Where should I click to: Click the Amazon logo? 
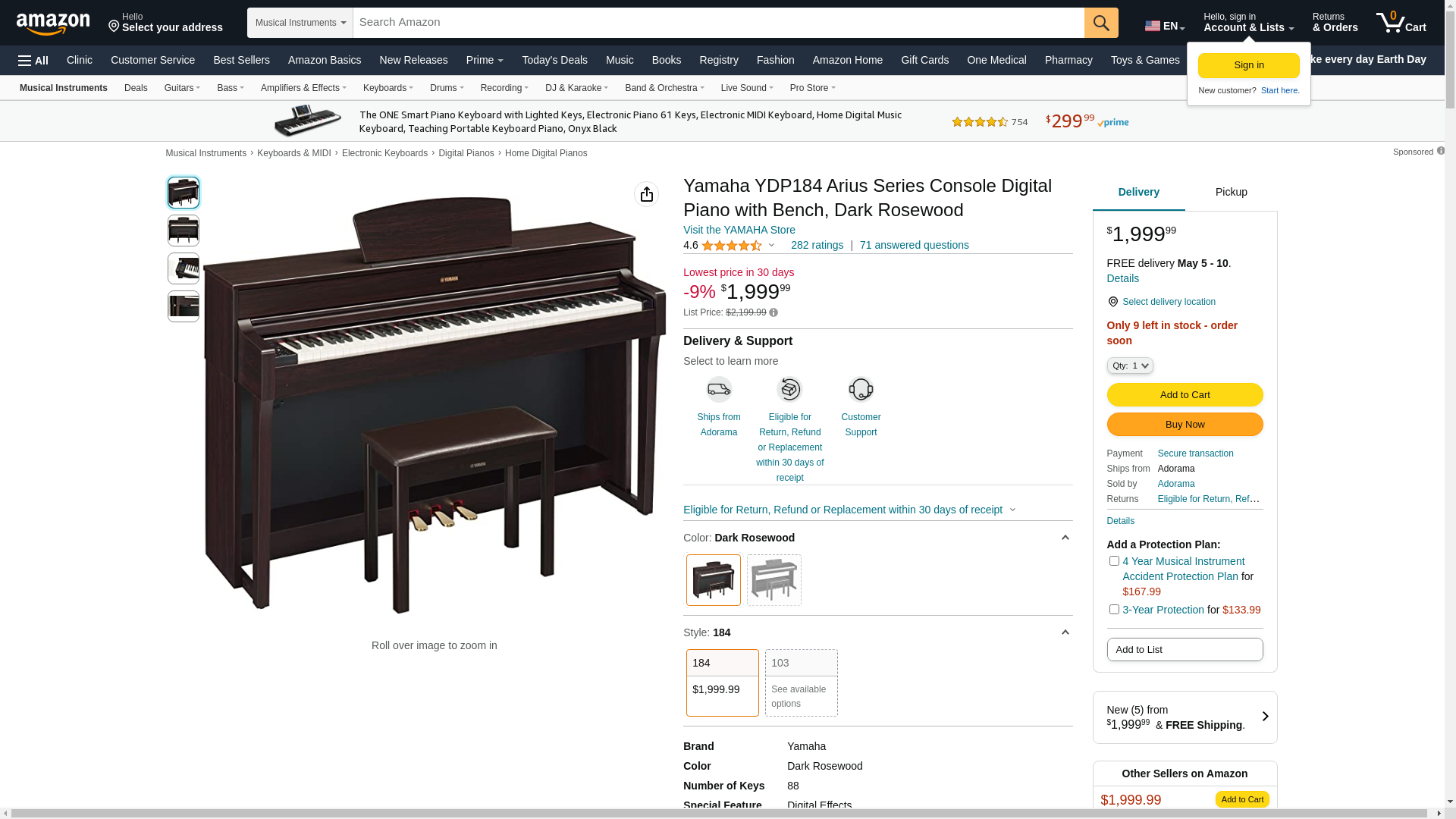(53, 24)
